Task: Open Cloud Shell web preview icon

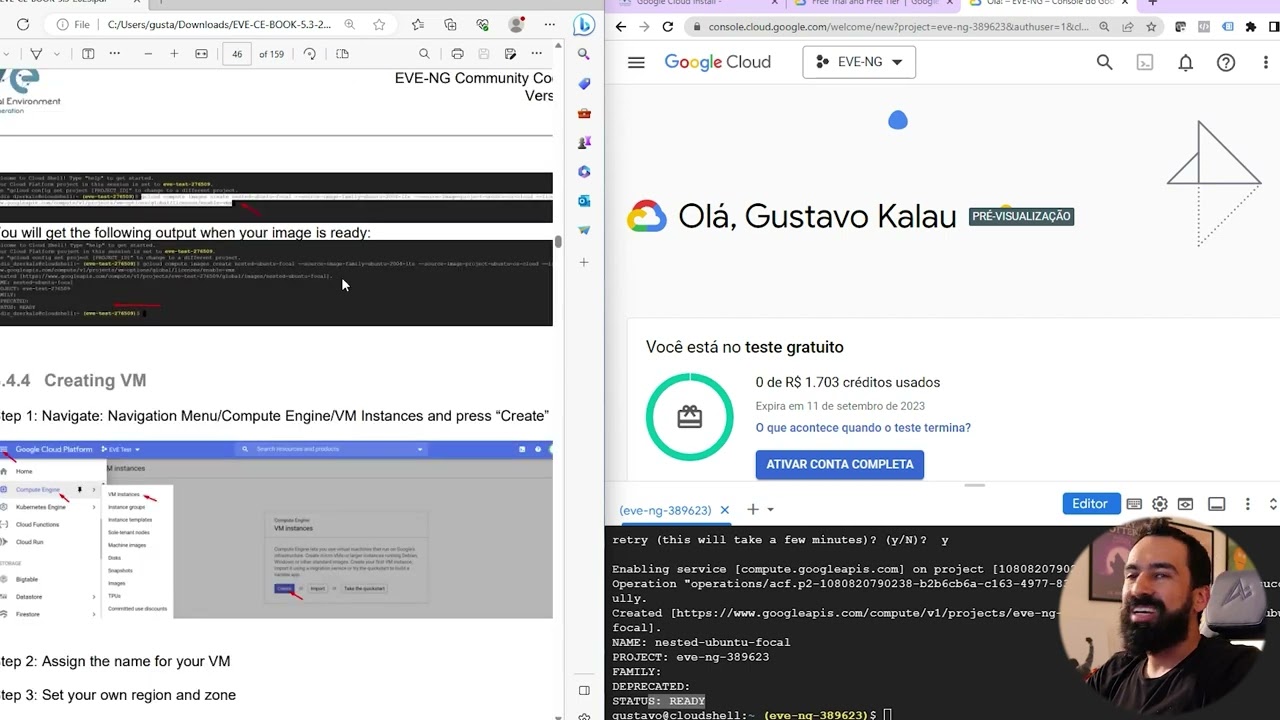Action: point(1186,504)
